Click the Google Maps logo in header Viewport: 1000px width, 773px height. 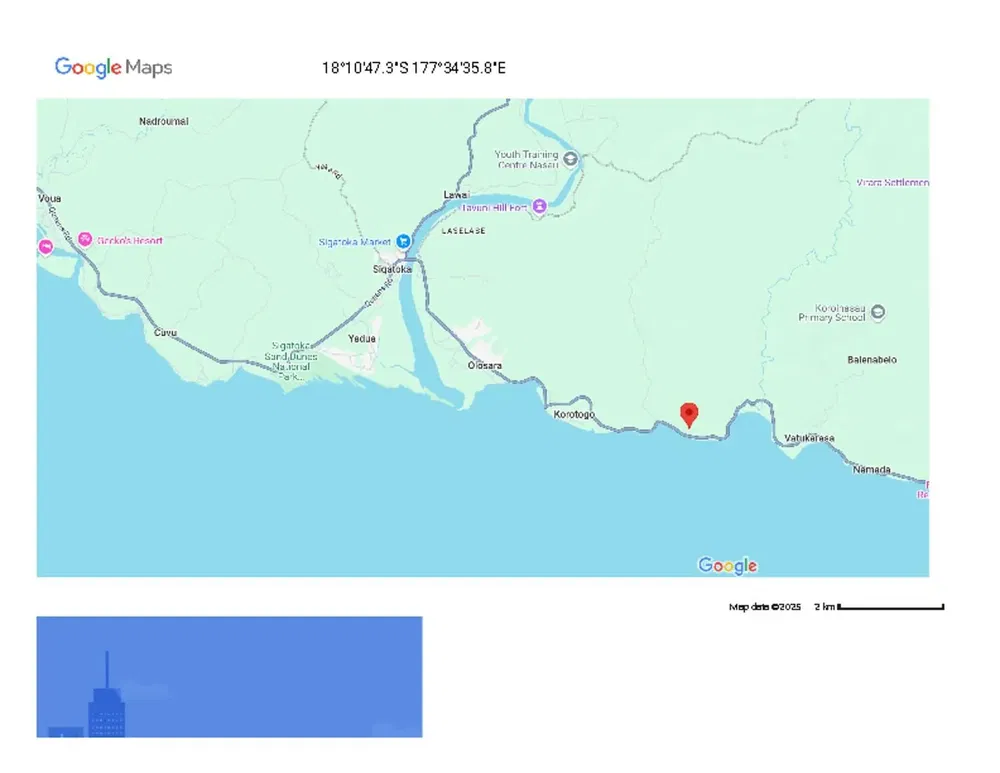[113, 68]
